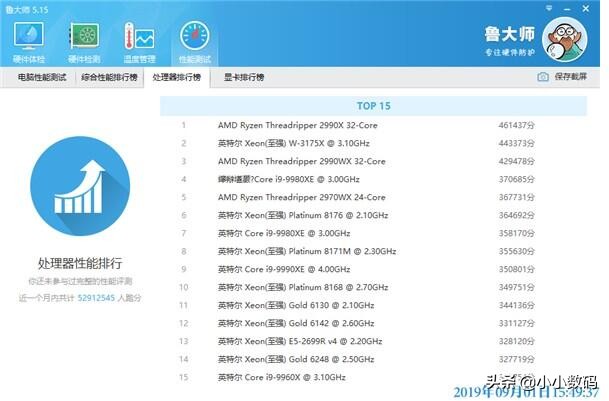Click the camera icon beside 保存截屏
This screenshot has width=609, height=401.
tap(543, 77)
